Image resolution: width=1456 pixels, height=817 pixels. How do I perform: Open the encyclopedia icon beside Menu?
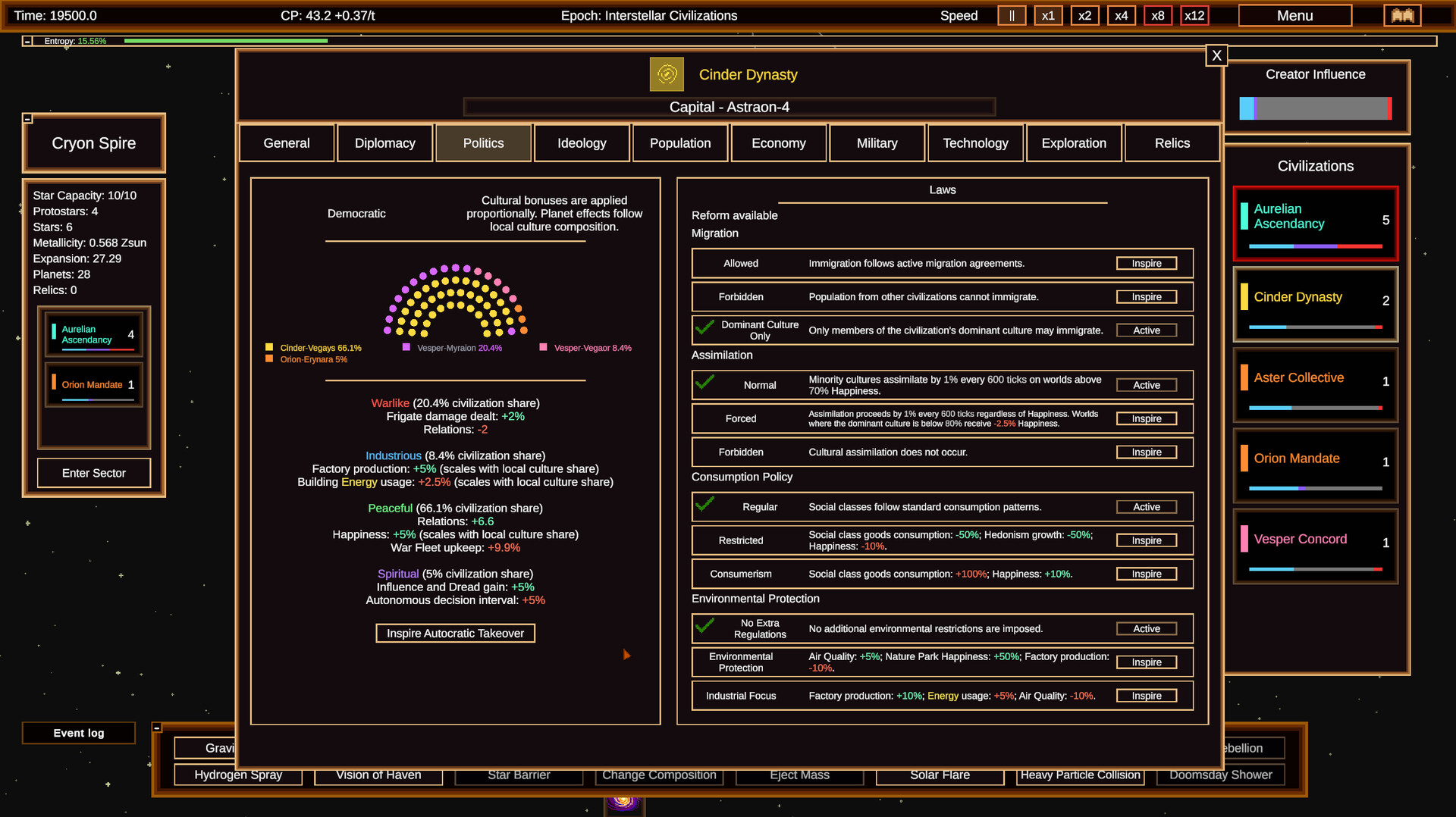coord(1402,15)
